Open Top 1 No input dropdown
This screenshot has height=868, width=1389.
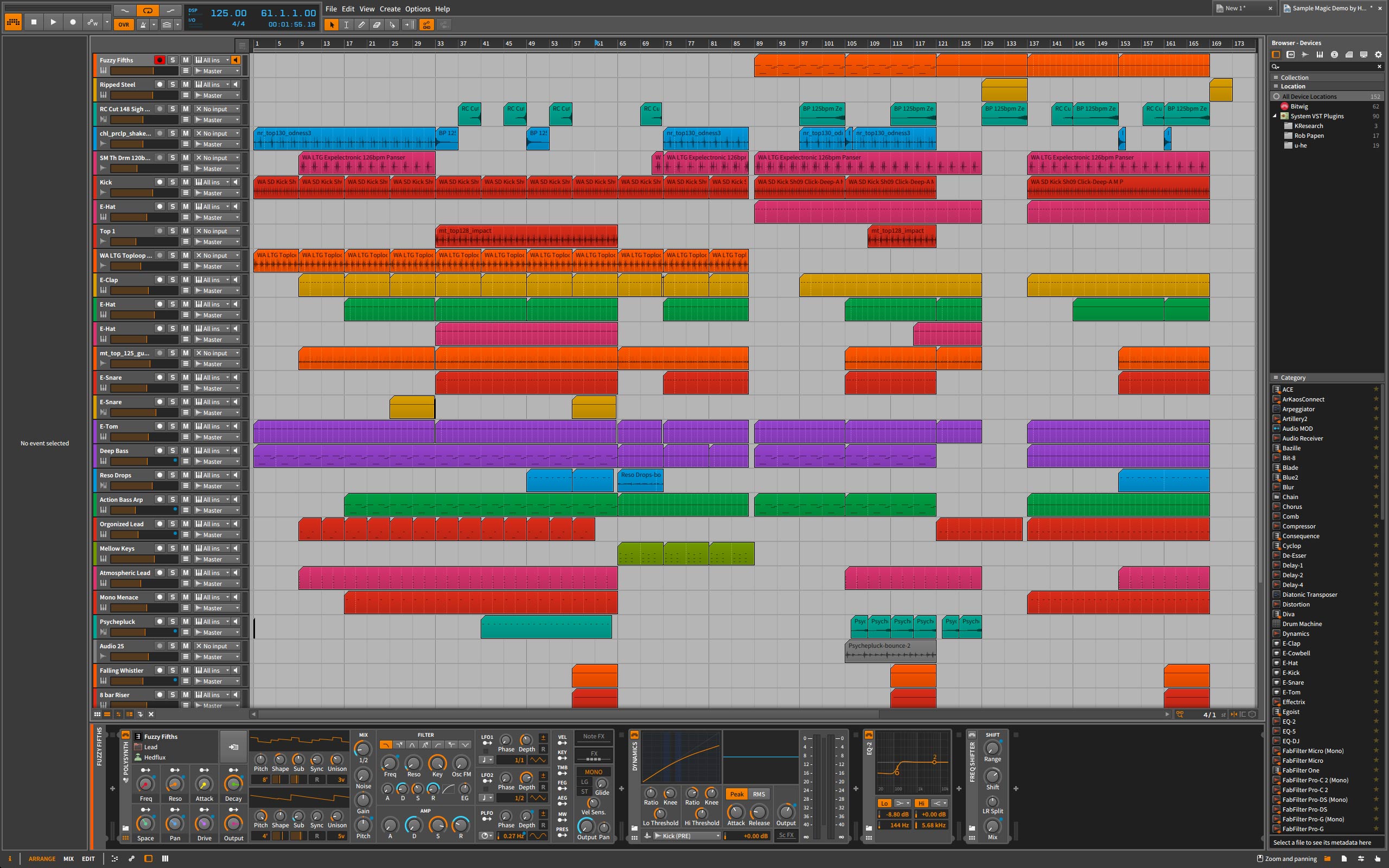pos(217,231)
